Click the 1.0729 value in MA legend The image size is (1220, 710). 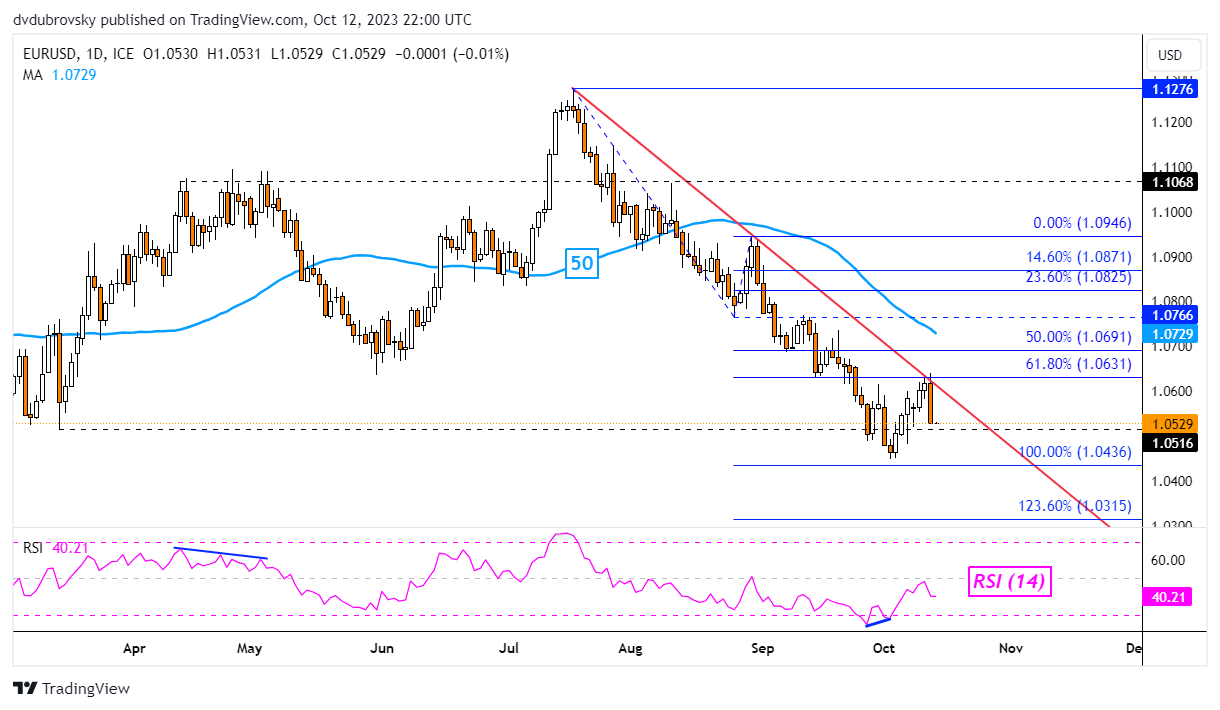coord(73,75)
